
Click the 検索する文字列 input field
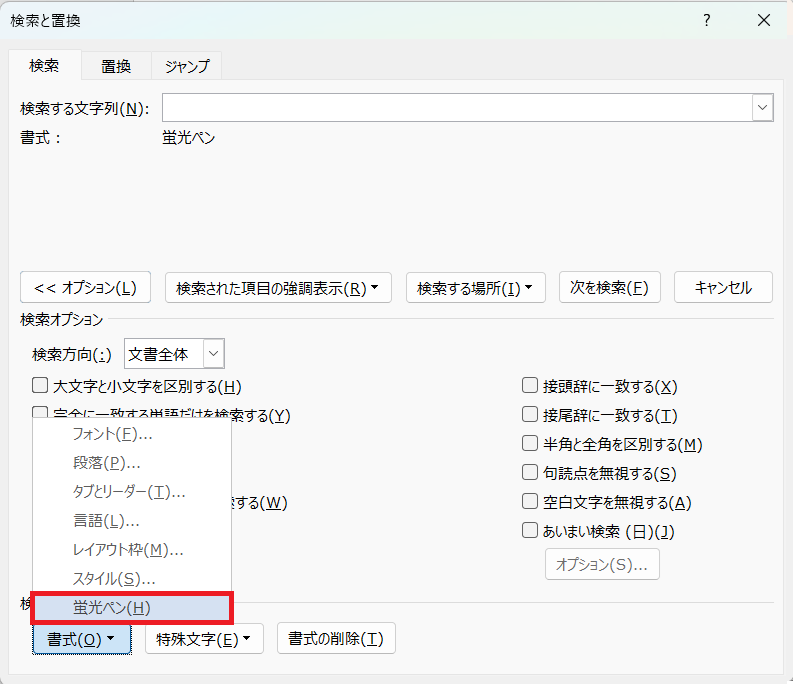457,108
